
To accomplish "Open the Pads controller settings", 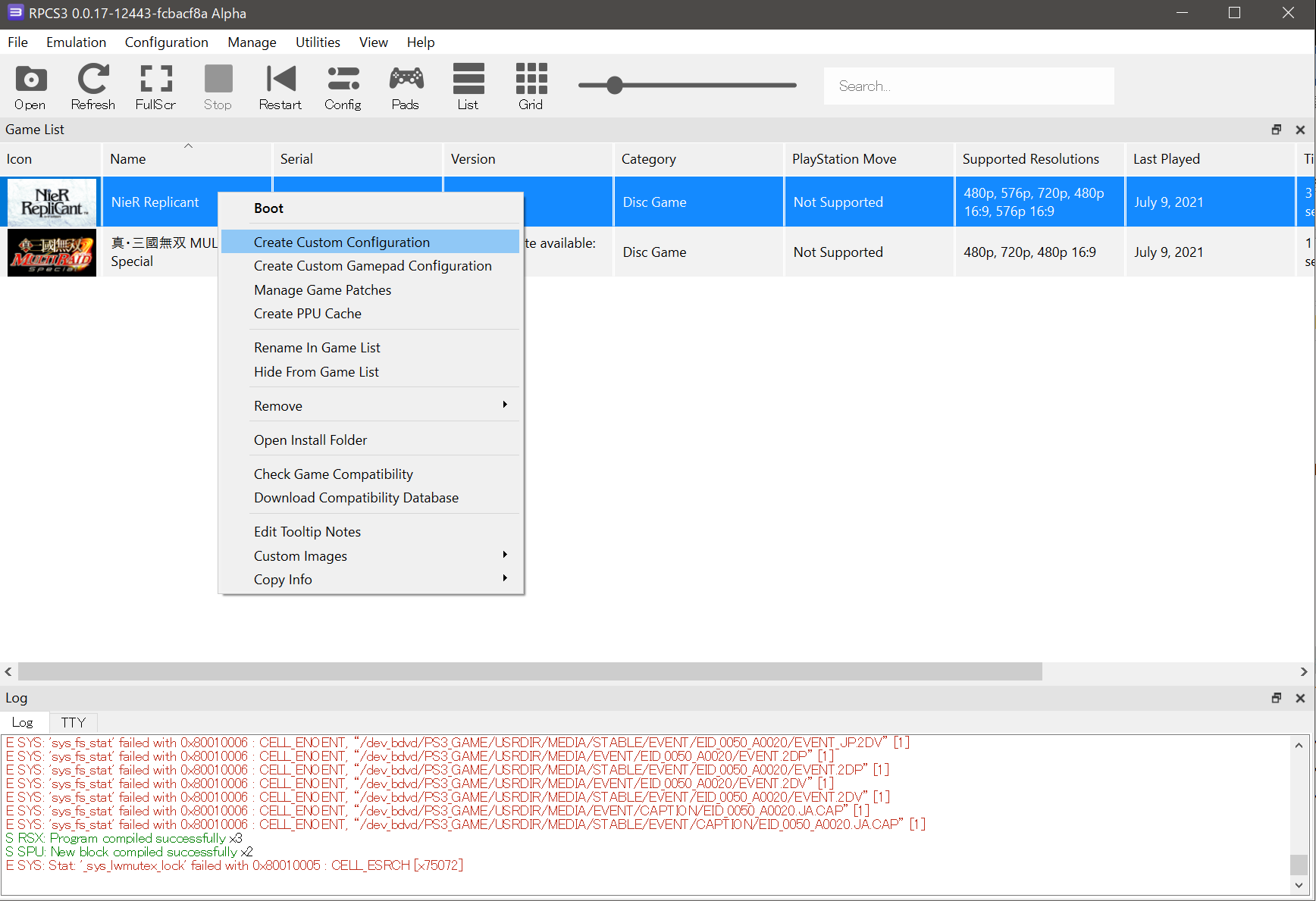I will [406, 86].
